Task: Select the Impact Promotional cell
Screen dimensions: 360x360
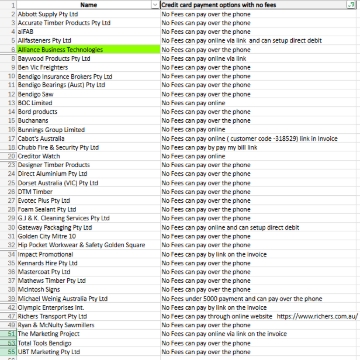Action: click(x=88, y=254)
